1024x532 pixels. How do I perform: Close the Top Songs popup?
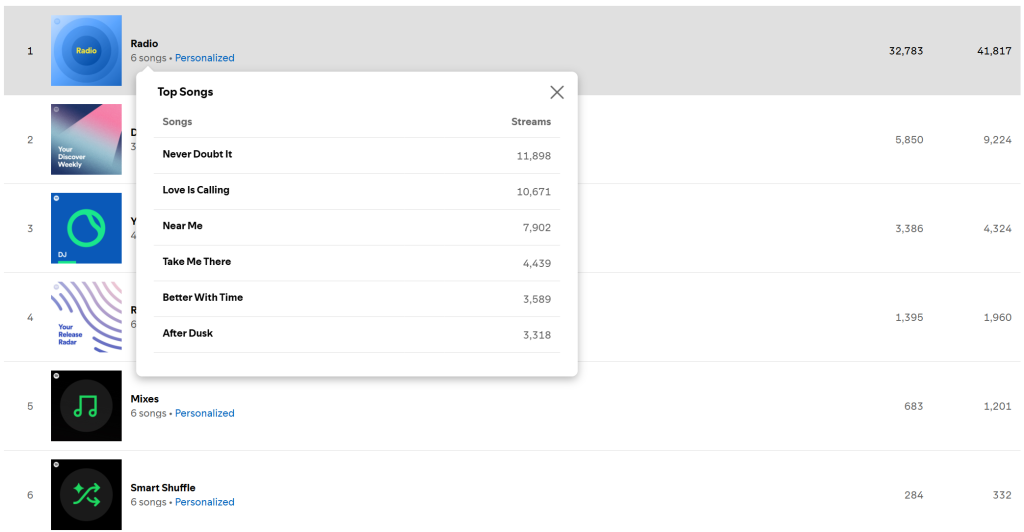(x=557, y=92)
